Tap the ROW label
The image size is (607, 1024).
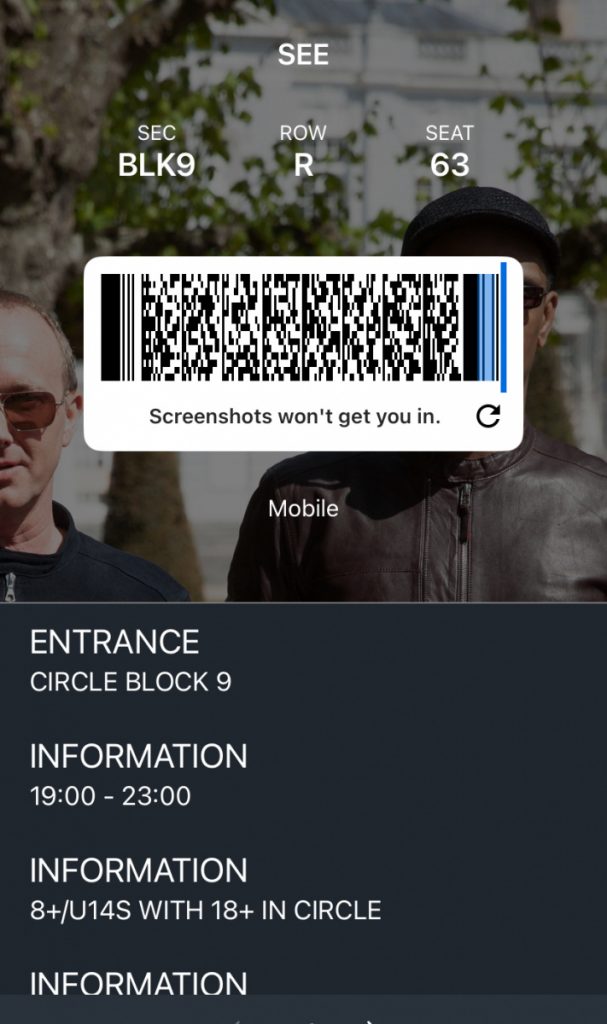[303, 133]
